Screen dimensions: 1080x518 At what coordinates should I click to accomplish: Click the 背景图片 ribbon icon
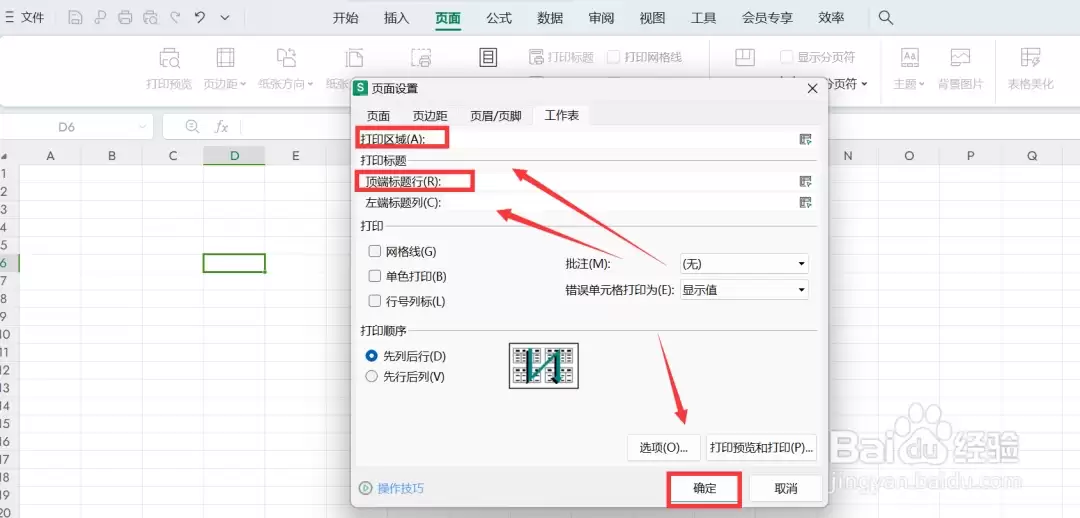(960, 69)
